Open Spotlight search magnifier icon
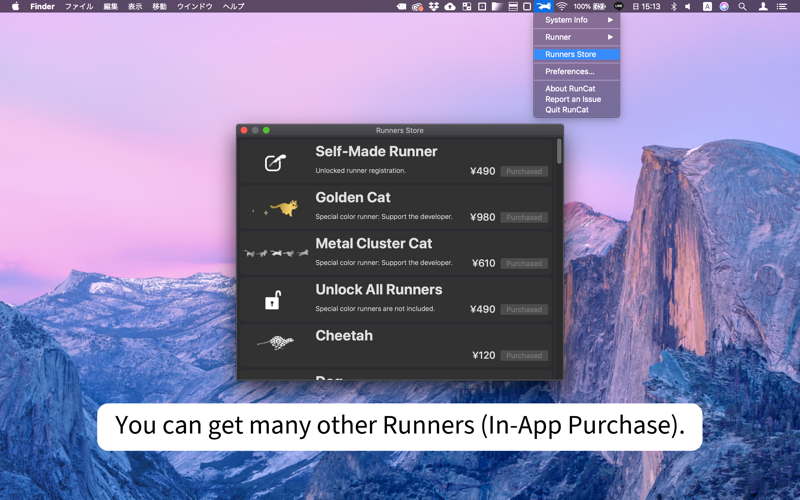The image size is (800, 500). [742, 6]
